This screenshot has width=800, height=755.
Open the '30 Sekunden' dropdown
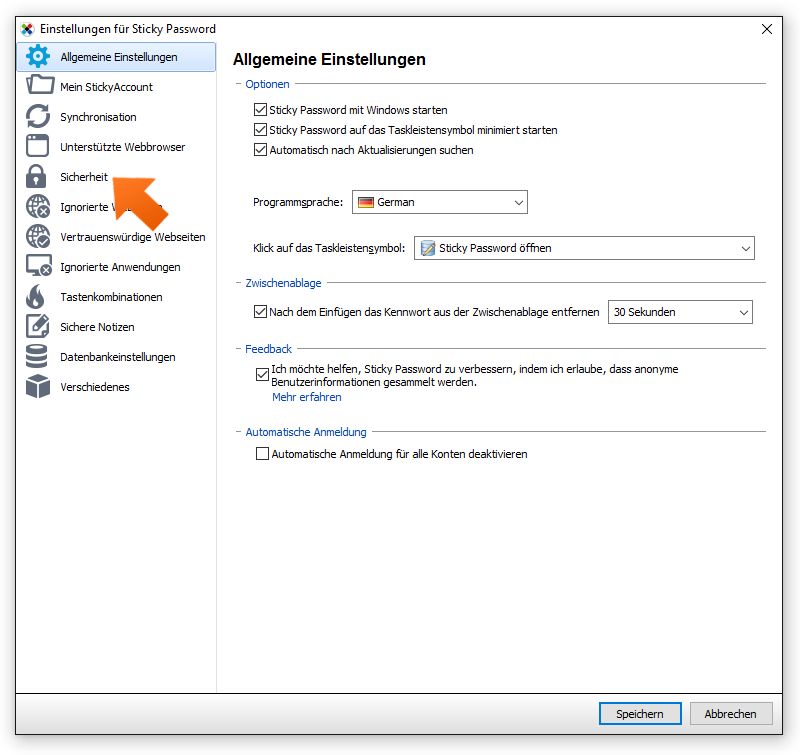680,312
